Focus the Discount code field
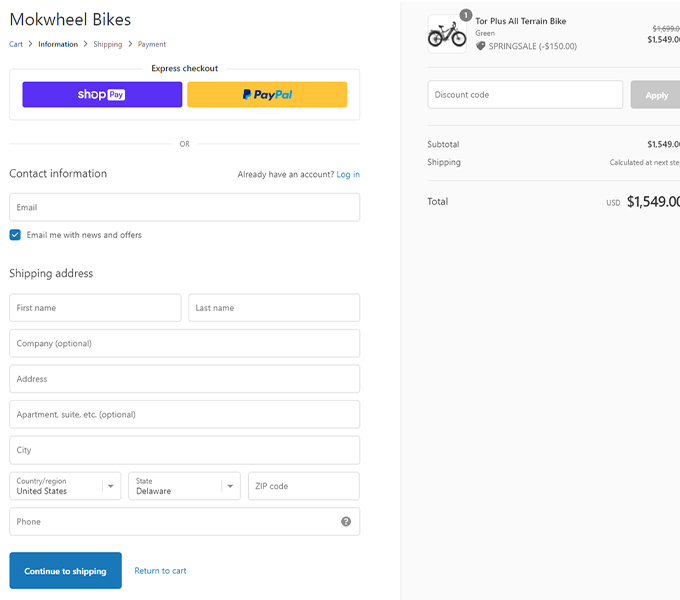680x600 pixels. tap(525, 95)
